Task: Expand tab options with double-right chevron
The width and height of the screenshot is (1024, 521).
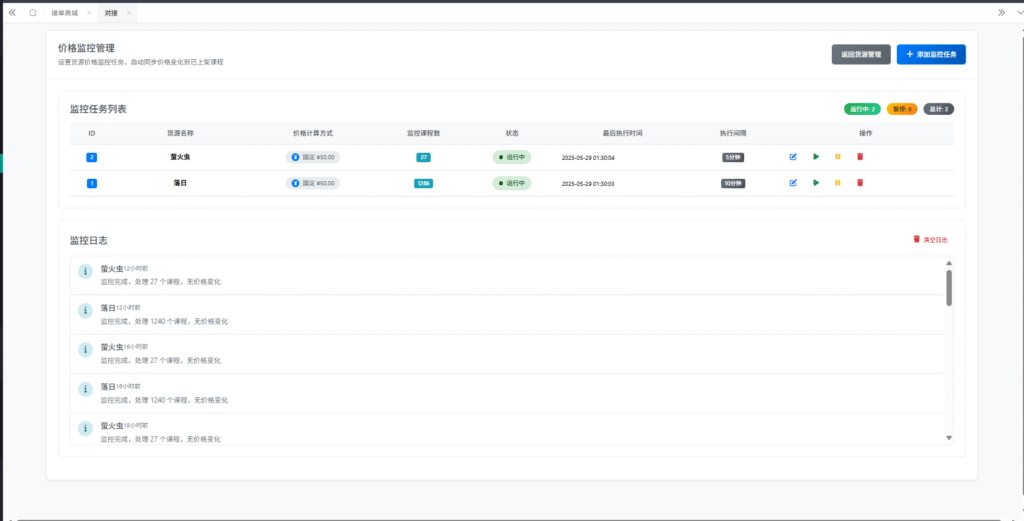Action: click(1002, 12)
